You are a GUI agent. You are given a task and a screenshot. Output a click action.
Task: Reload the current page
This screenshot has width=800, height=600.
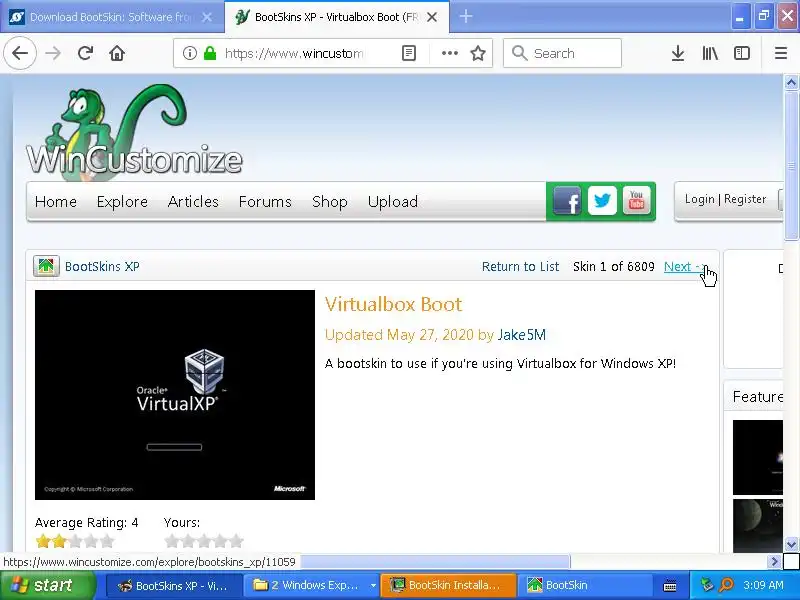85,53
